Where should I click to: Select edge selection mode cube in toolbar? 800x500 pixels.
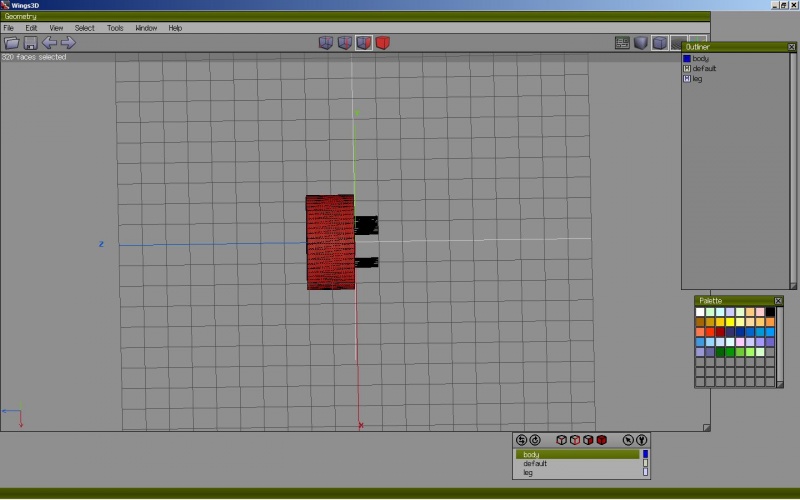(x=345, y=43)
